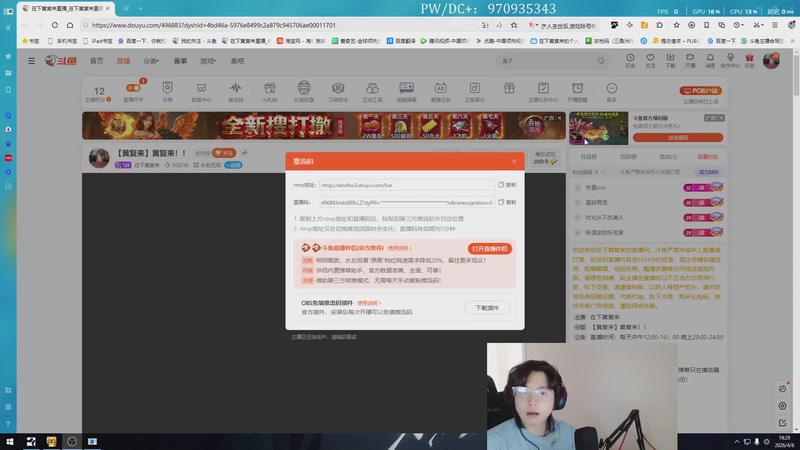Open 任务 gift task icon in header
800x450 pixels.
[x=749, y=60]
